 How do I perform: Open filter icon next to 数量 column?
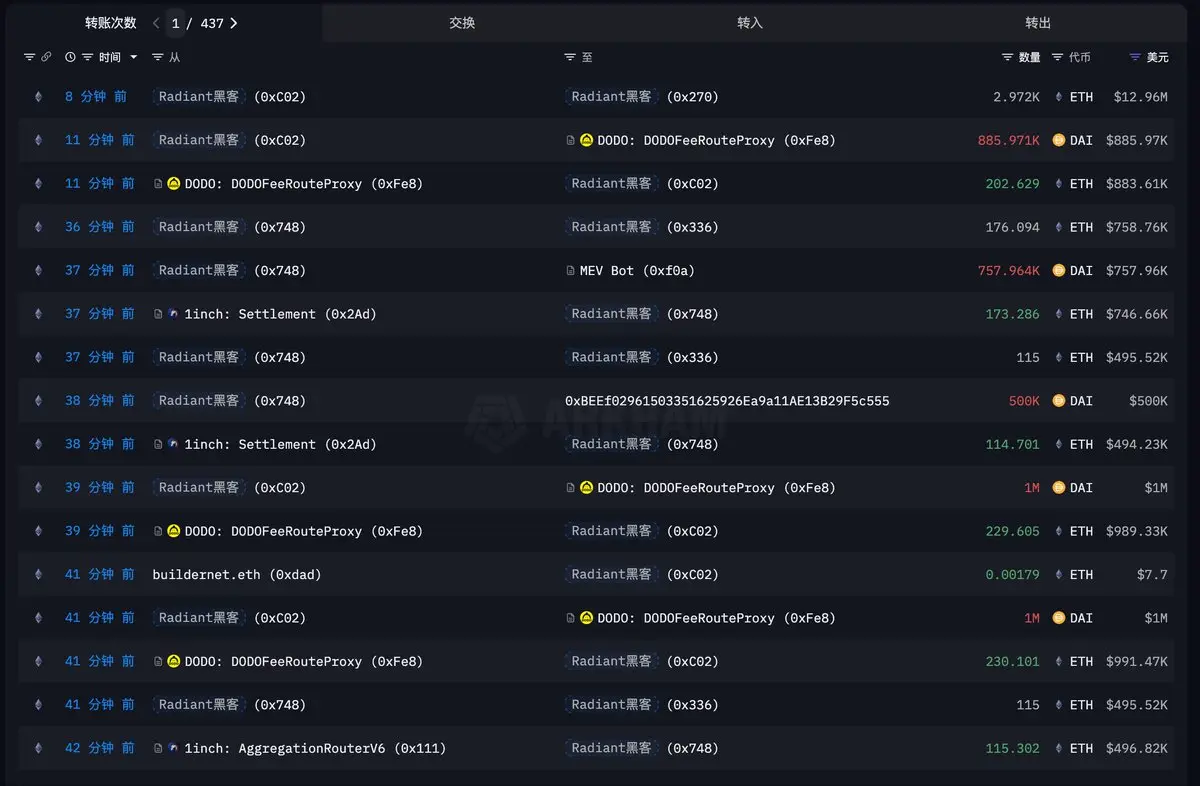(x=1008, y=58)
